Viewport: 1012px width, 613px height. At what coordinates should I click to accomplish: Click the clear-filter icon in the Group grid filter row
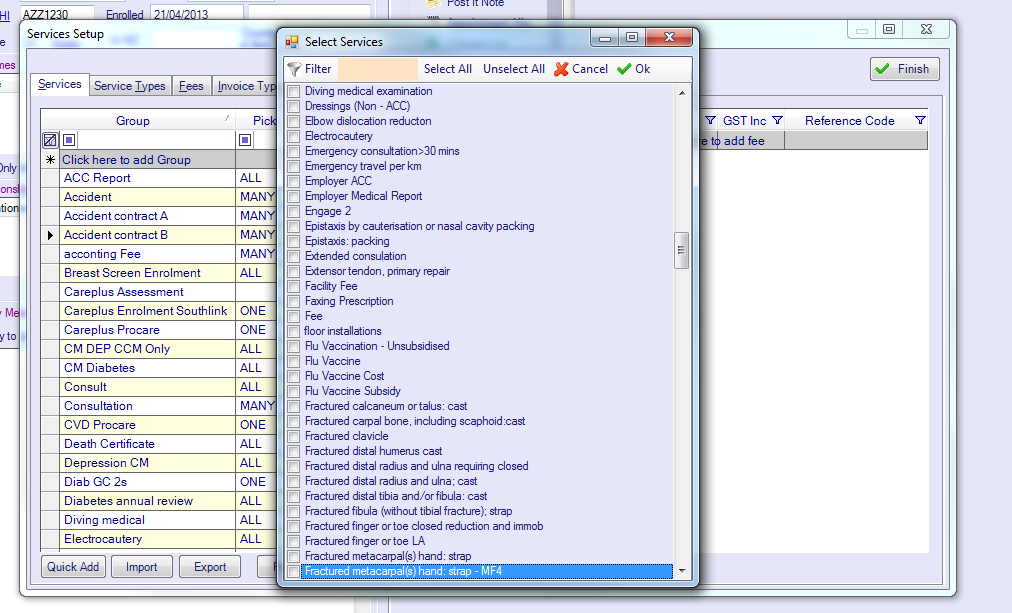coord(50,140)
